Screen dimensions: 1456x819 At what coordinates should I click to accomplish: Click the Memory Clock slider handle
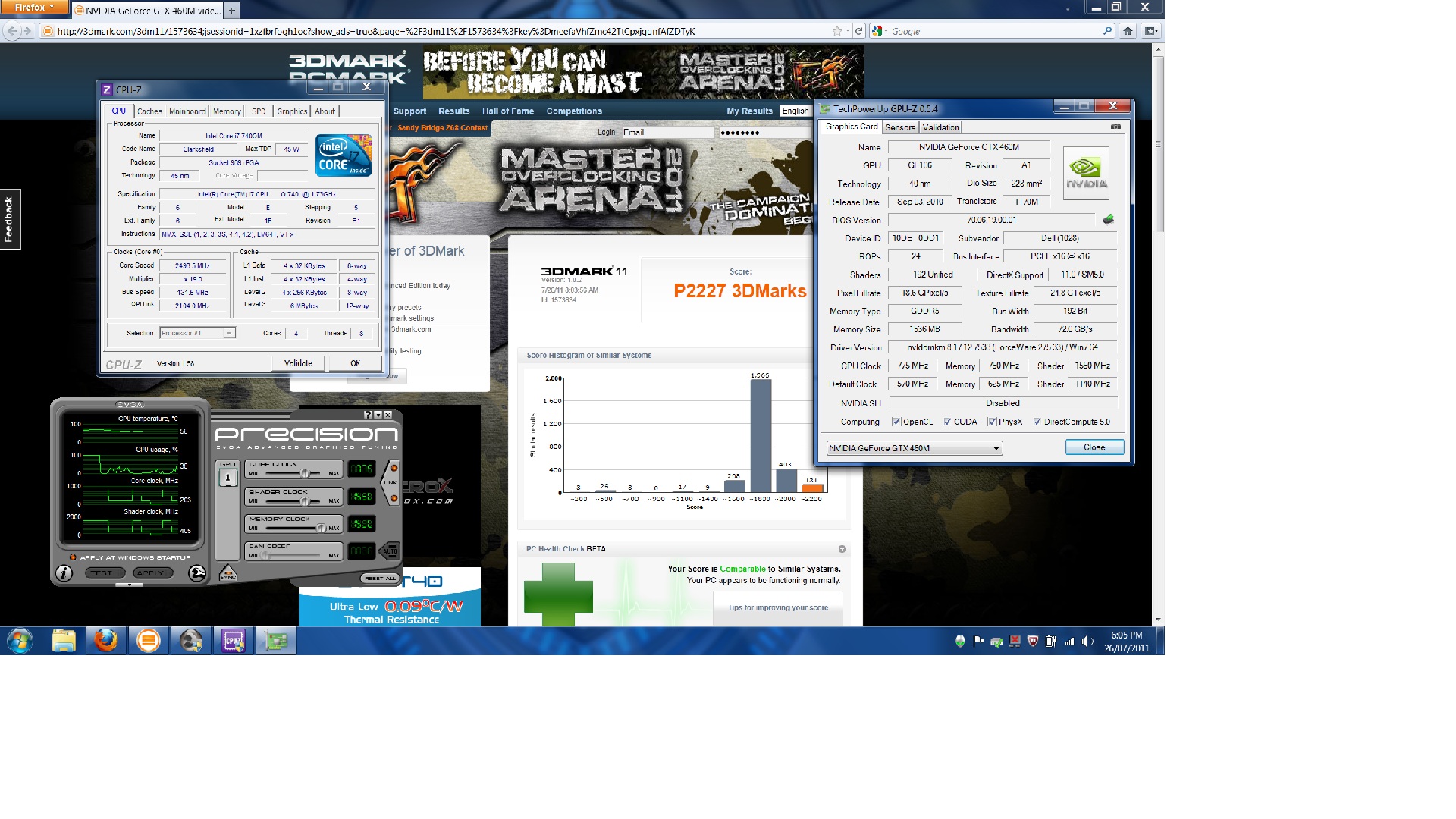[x=322, y=528]
